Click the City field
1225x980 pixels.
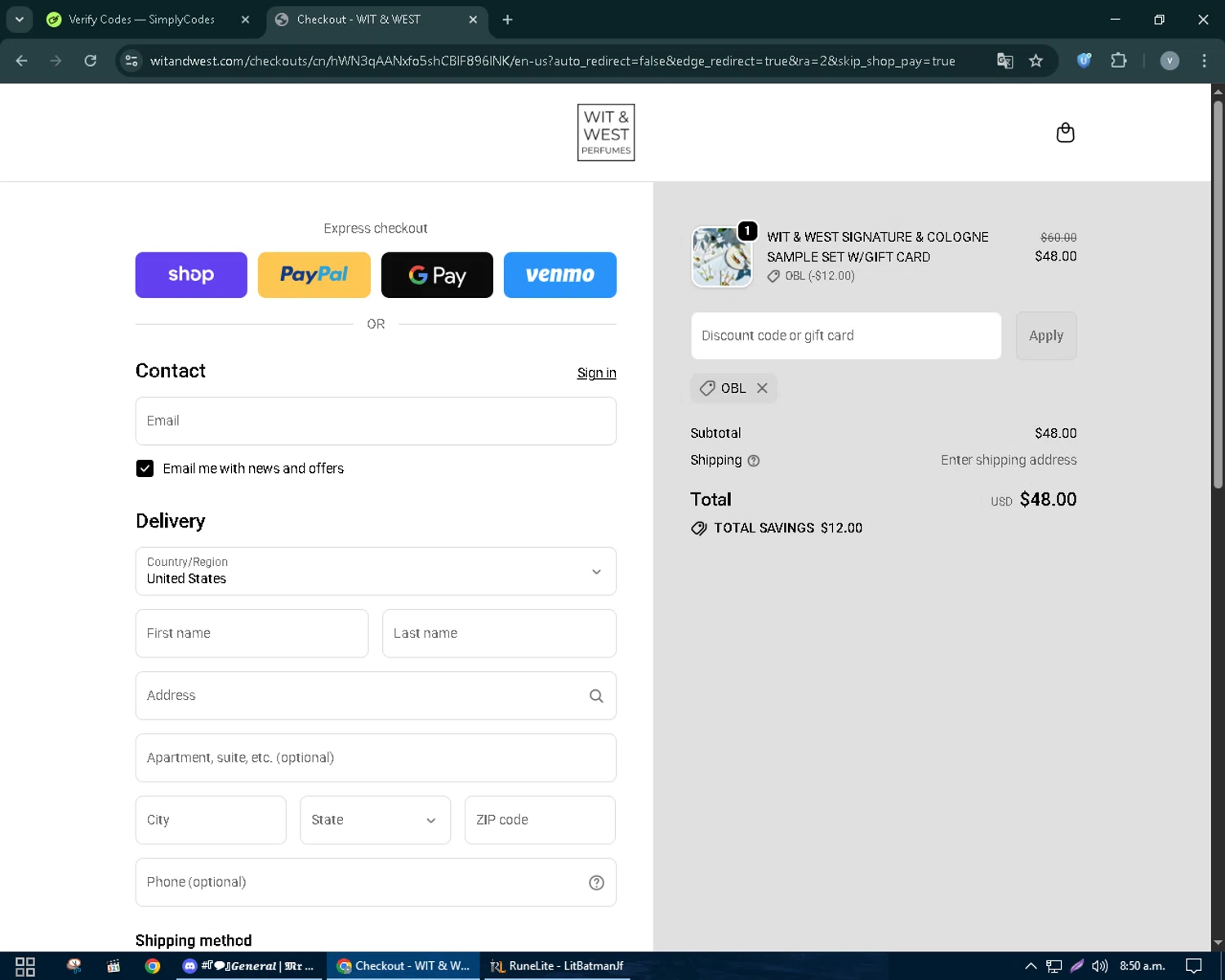(211, 820)
